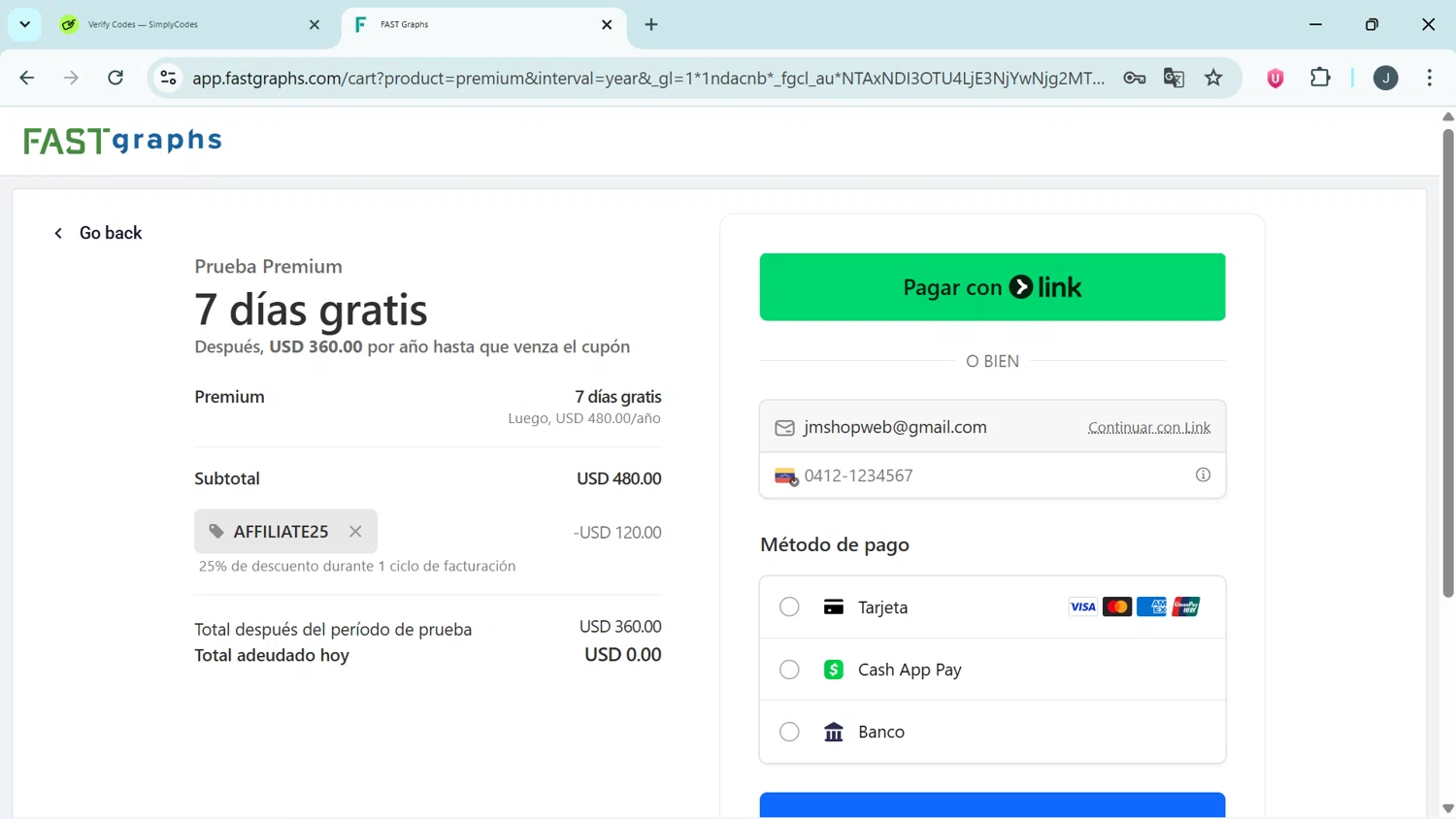Open the country flag selector in phone field

tap(786, 475)
